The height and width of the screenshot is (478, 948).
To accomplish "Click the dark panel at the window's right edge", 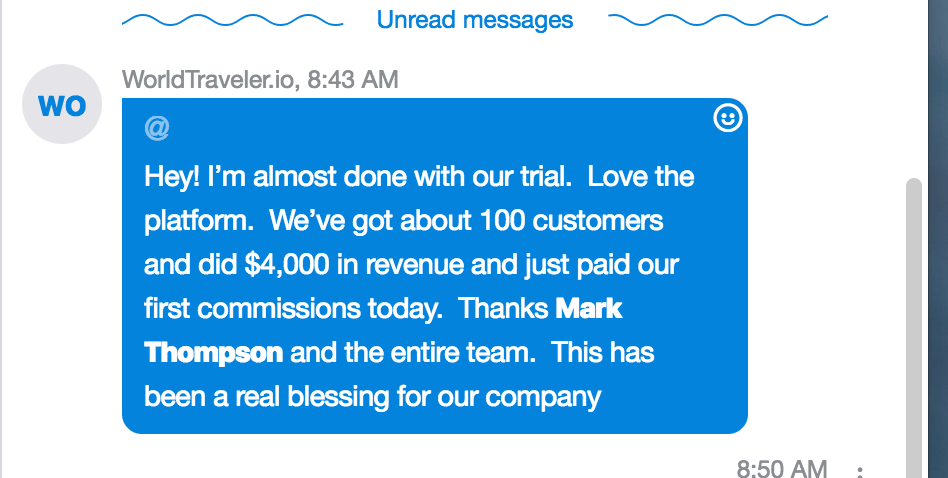I will point(938,239).
